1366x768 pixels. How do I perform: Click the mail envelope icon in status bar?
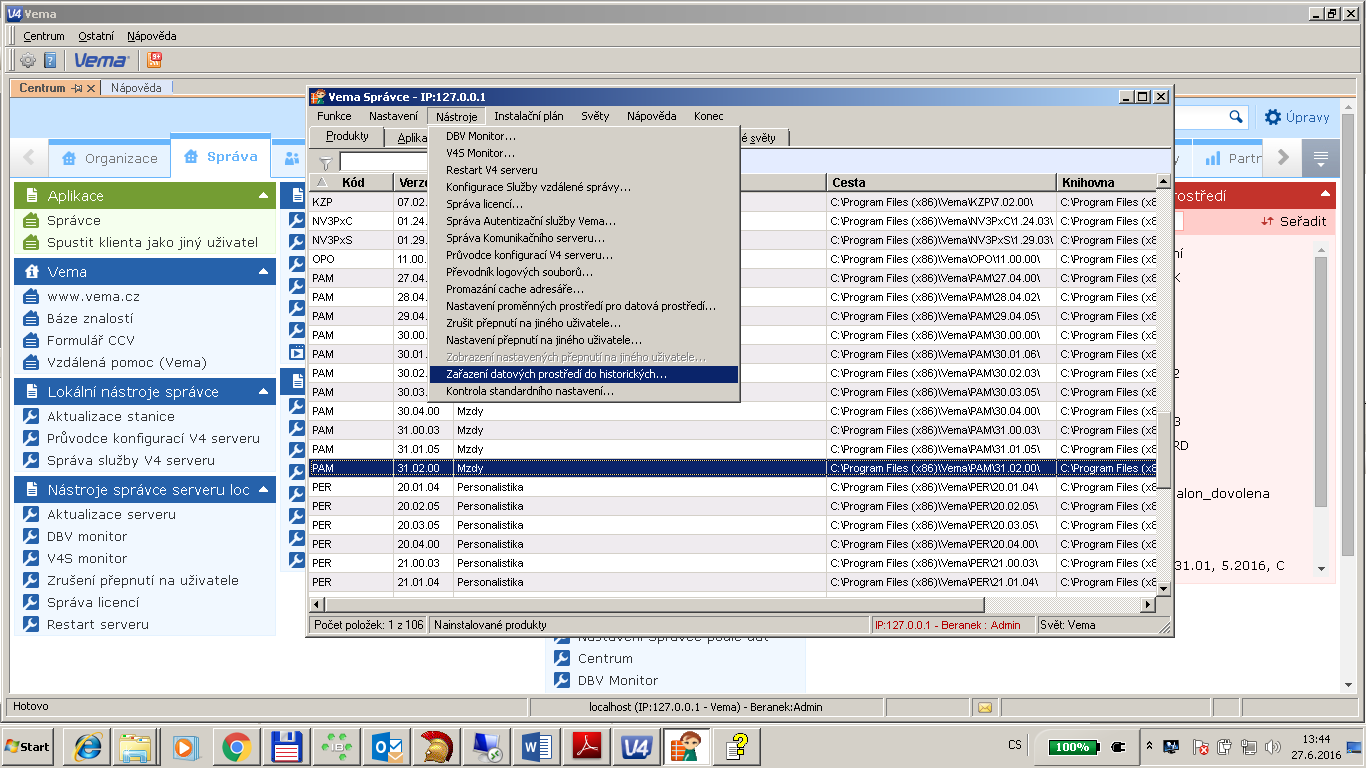coord(984,707)
